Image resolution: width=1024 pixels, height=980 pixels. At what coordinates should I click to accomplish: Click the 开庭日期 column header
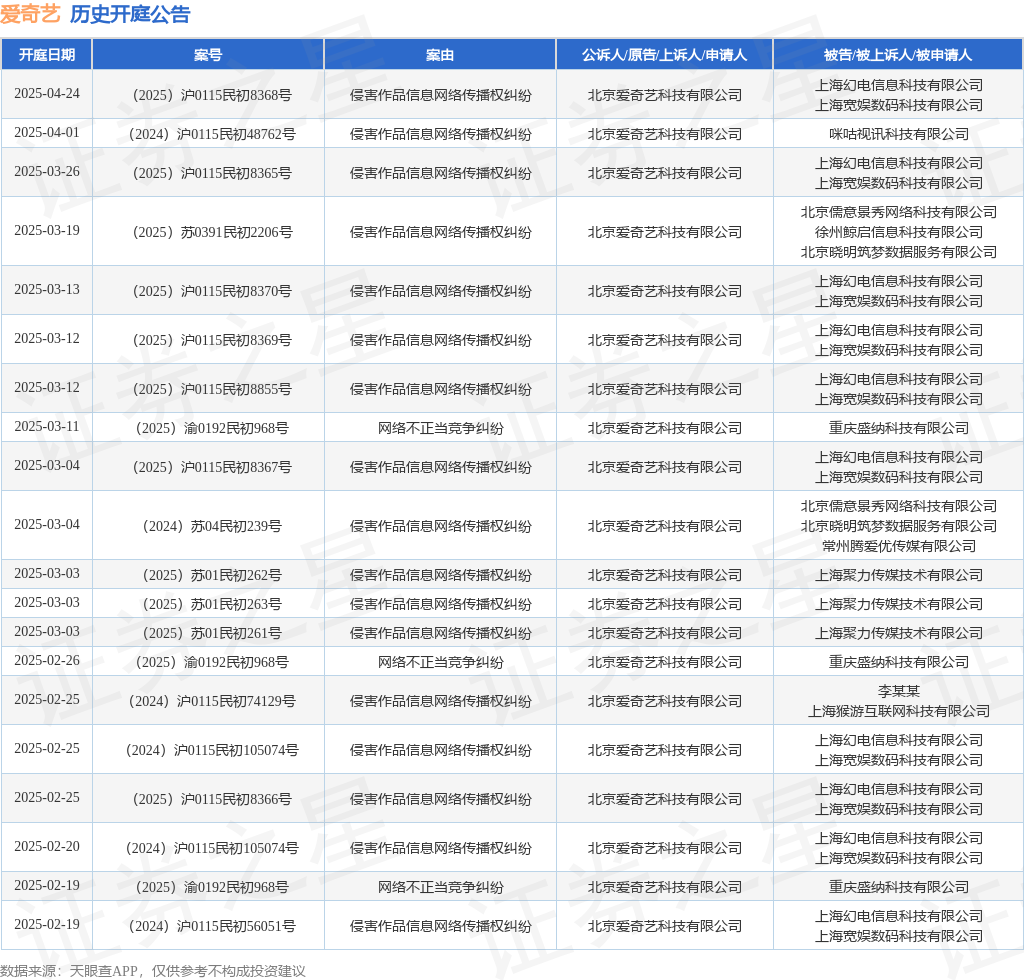click(46, 55)
